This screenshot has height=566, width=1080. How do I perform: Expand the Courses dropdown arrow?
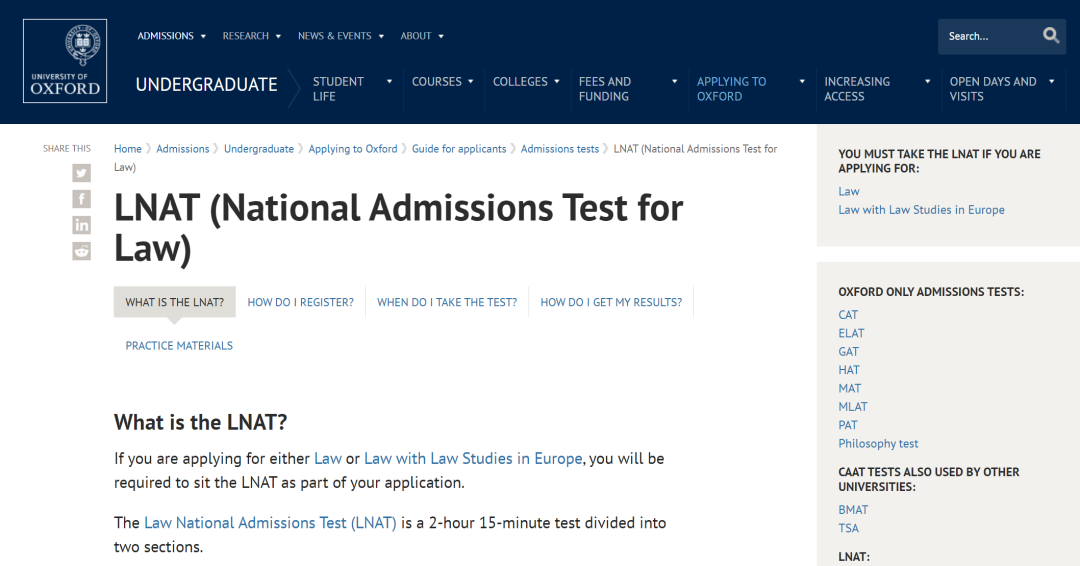click(x=470, y=81)
